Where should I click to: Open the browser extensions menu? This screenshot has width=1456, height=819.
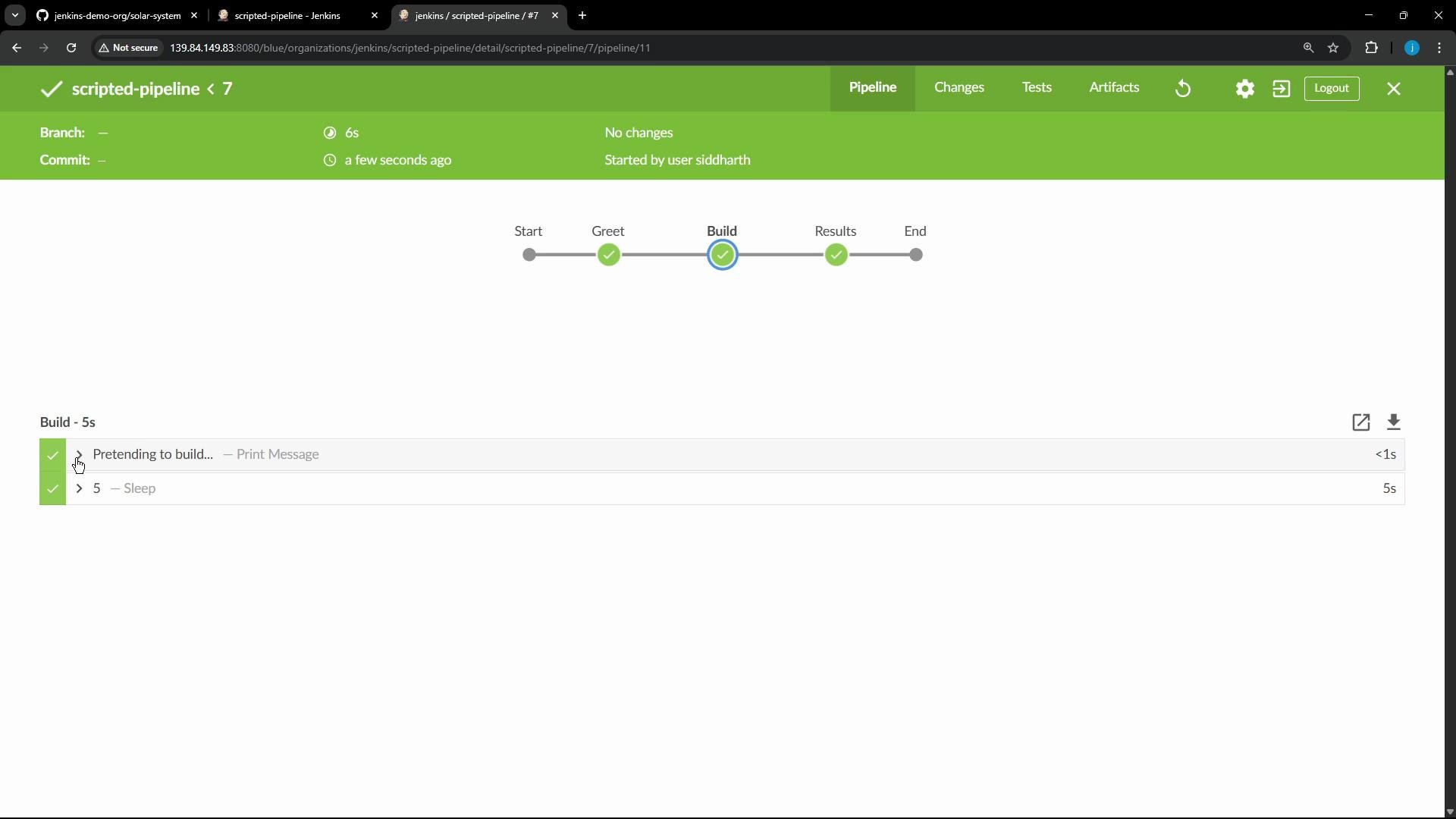(x=1371, y=48)
